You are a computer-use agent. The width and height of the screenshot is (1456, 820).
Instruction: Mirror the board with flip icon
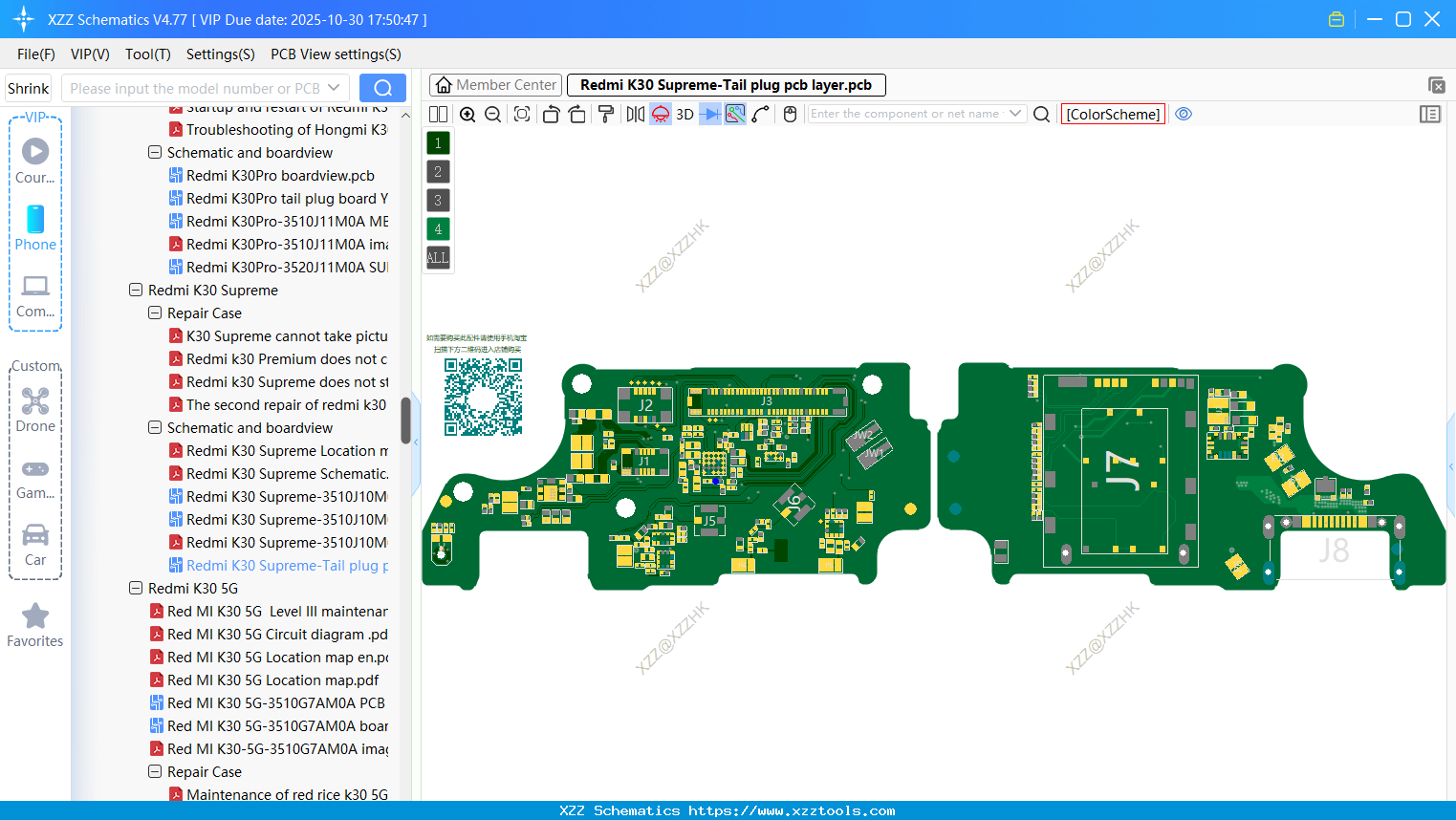[x=636, y=115]
